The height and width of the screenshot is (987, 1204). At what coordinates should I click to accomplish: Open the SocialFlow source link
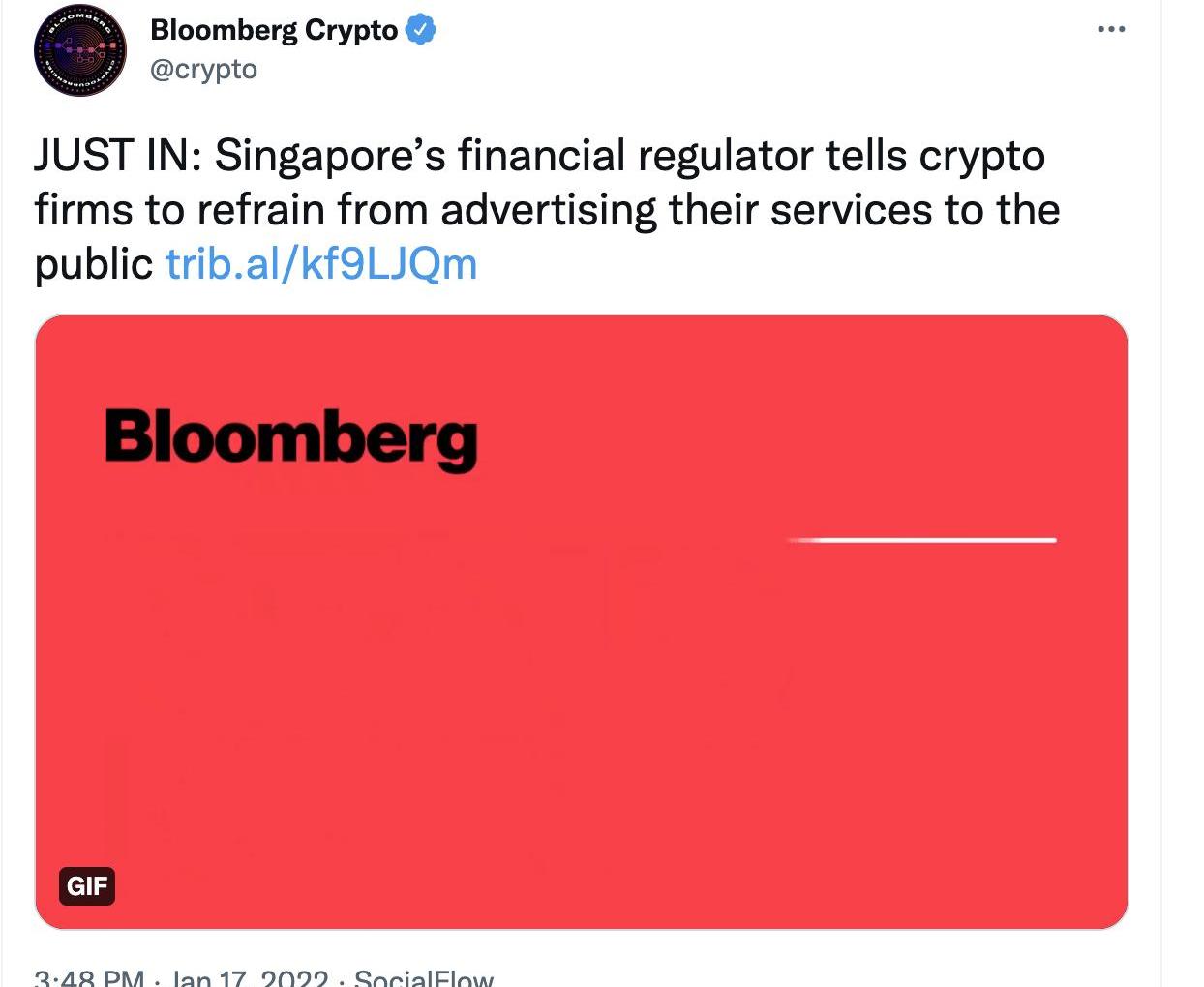pos(424,977)
